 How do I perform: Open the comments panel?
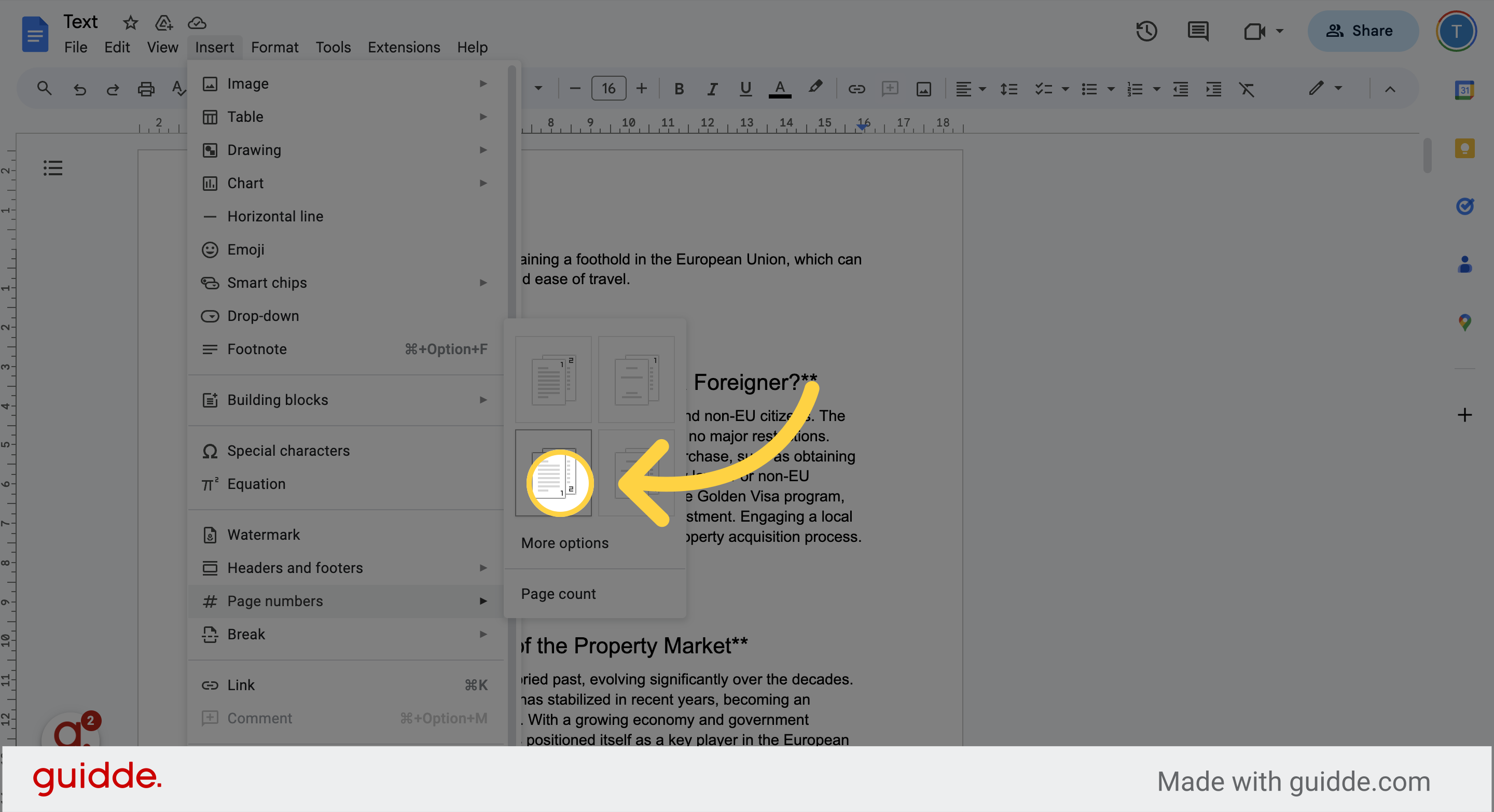[1198, 31]
